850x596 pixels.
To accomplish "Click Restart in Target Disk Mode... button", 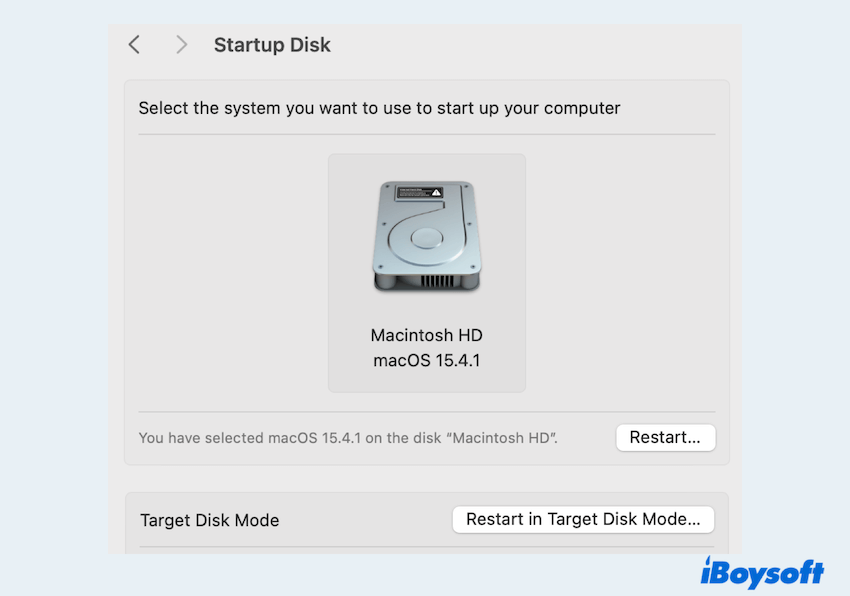I will tap(583, 519).
